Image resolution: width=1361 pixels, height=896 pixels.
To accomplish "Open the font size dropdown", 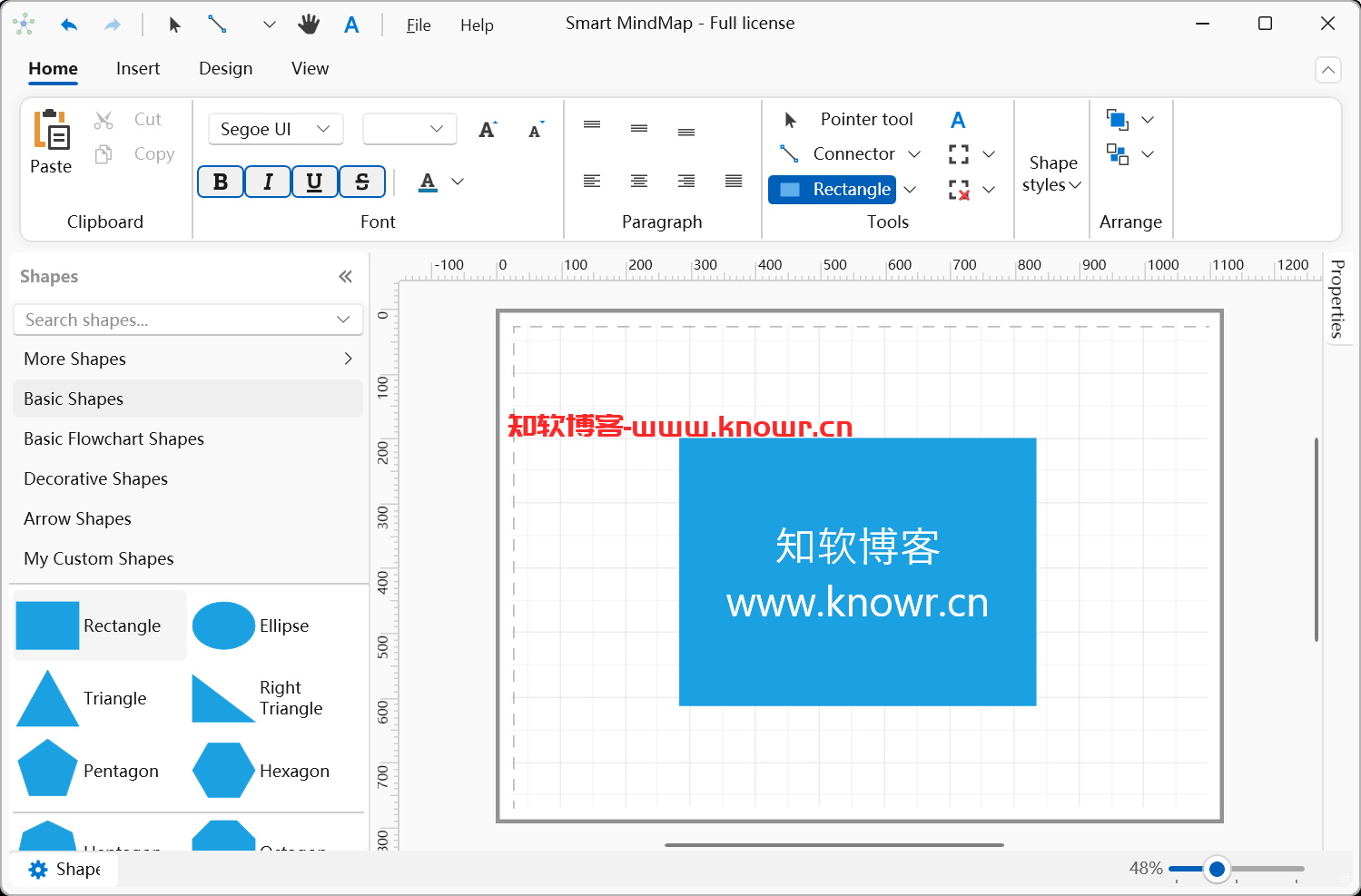I will click(409, 129).
